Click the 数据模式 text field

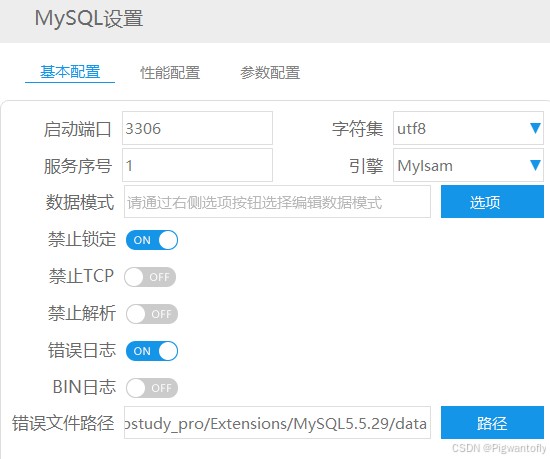point(277,202)
